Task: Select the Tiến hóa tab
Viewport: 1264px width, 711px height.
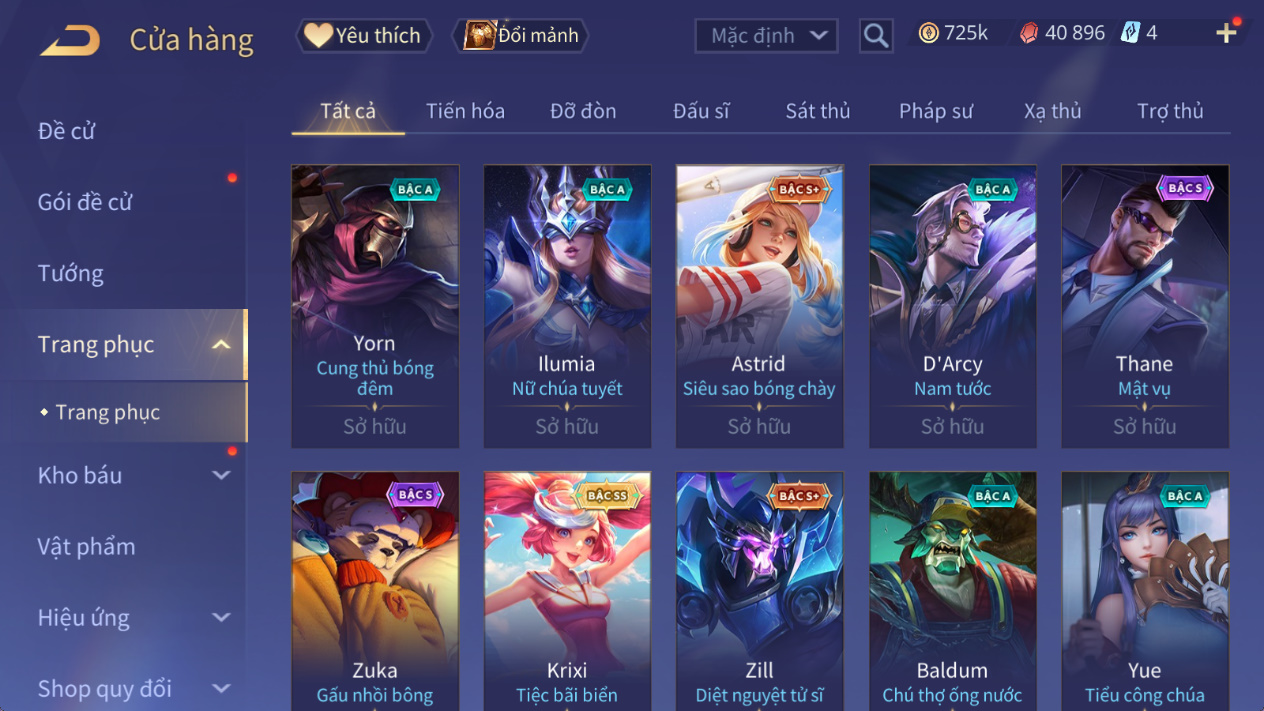Action: 465,111
